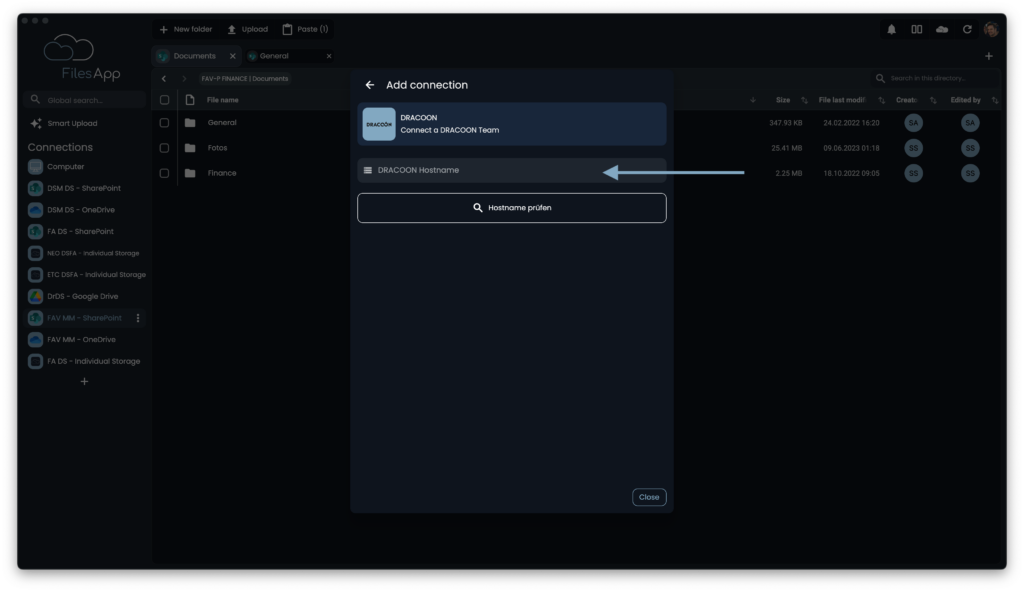The height and width of the screenshot is (591, 1024).
Task: Click the Hostname prüfen button
Action: (x=511, y=208)
